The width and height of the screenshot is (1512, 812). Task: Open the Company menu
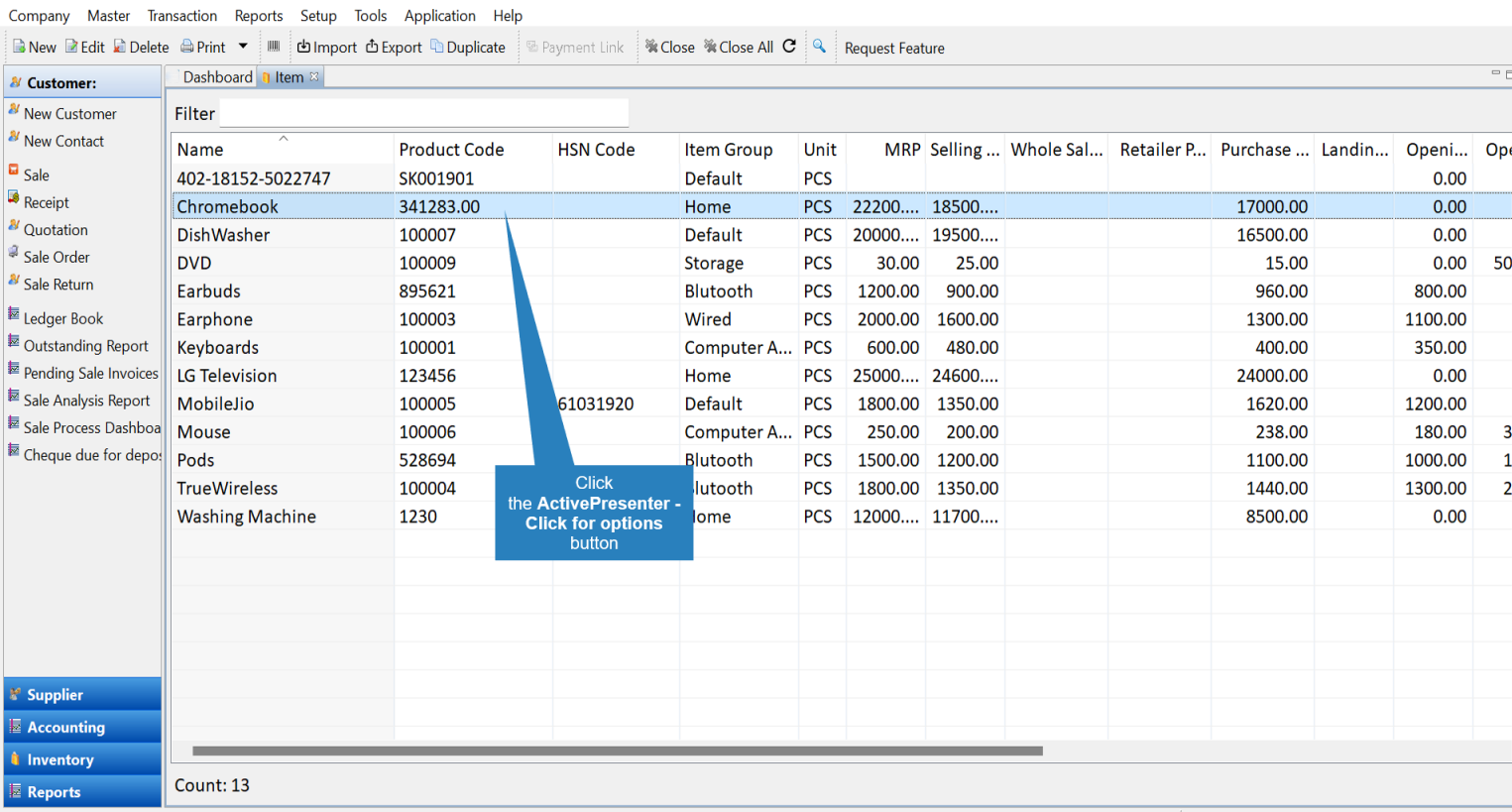[x=39, y=16]
